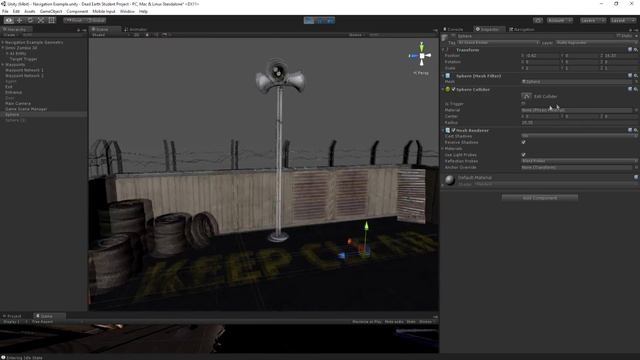
Task: Toggle the Static checkbox
Action: coord(619,36)
